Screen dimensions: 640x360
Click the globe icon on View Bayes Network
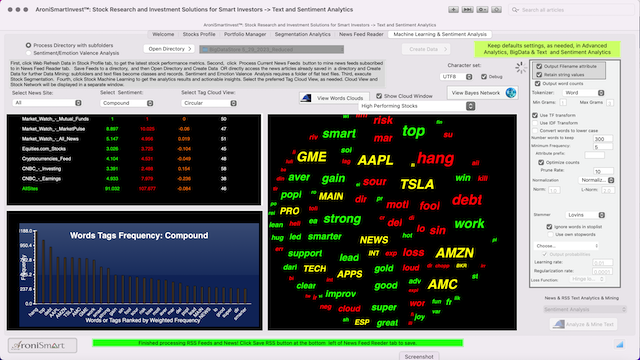point(511,93)
